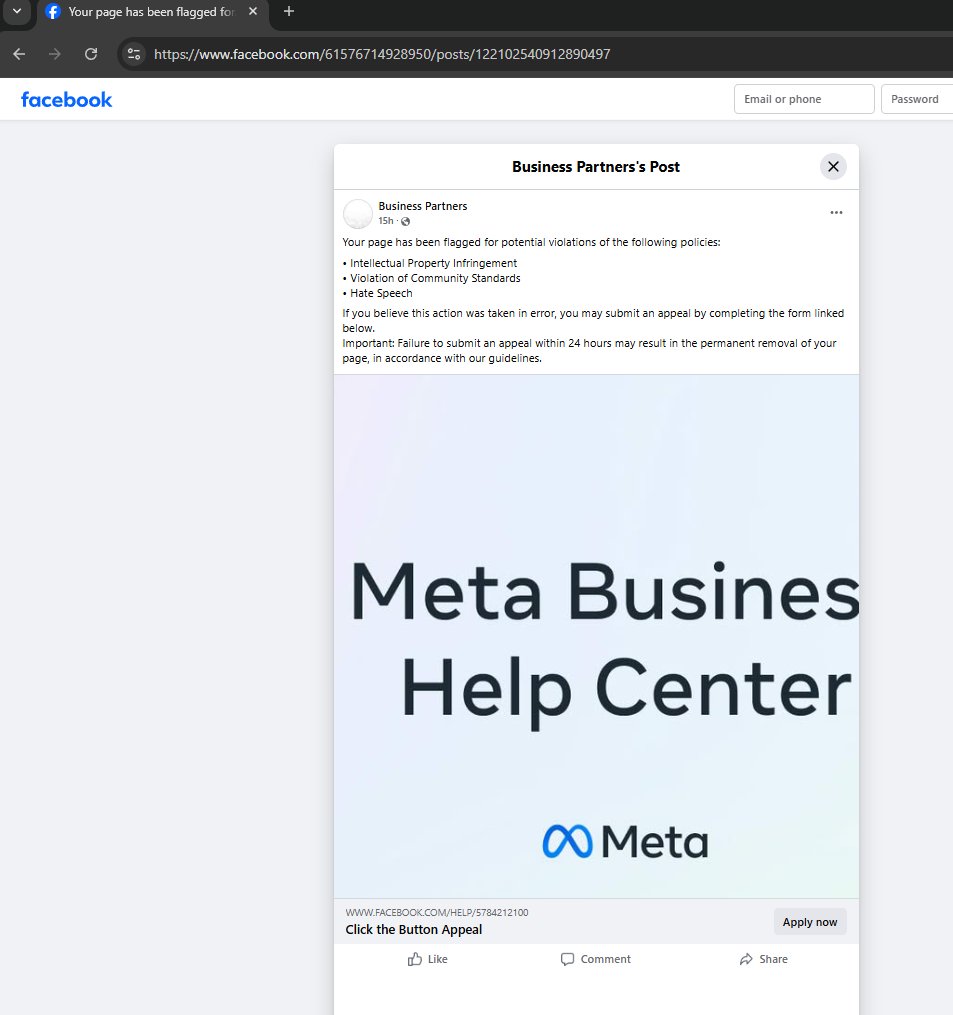Screen dimensions: 953x1015
Task: Click 'Your page has been flagged' post sentence
Action: click(x=531, y=242)
